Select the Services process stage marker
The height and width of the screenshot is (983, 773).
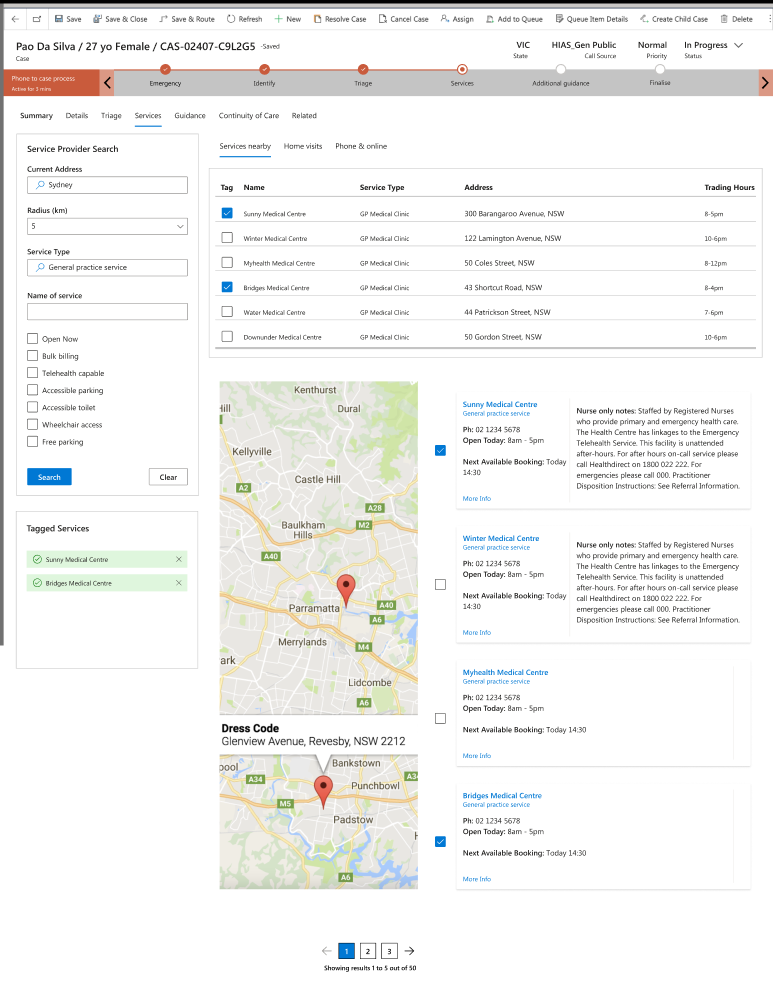462,70
